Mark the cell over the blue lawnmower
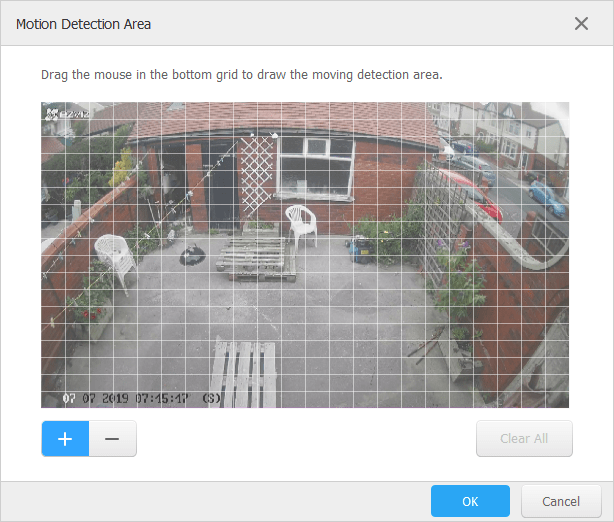This screenshot has height=522, width=614. [x=366, y=247]
